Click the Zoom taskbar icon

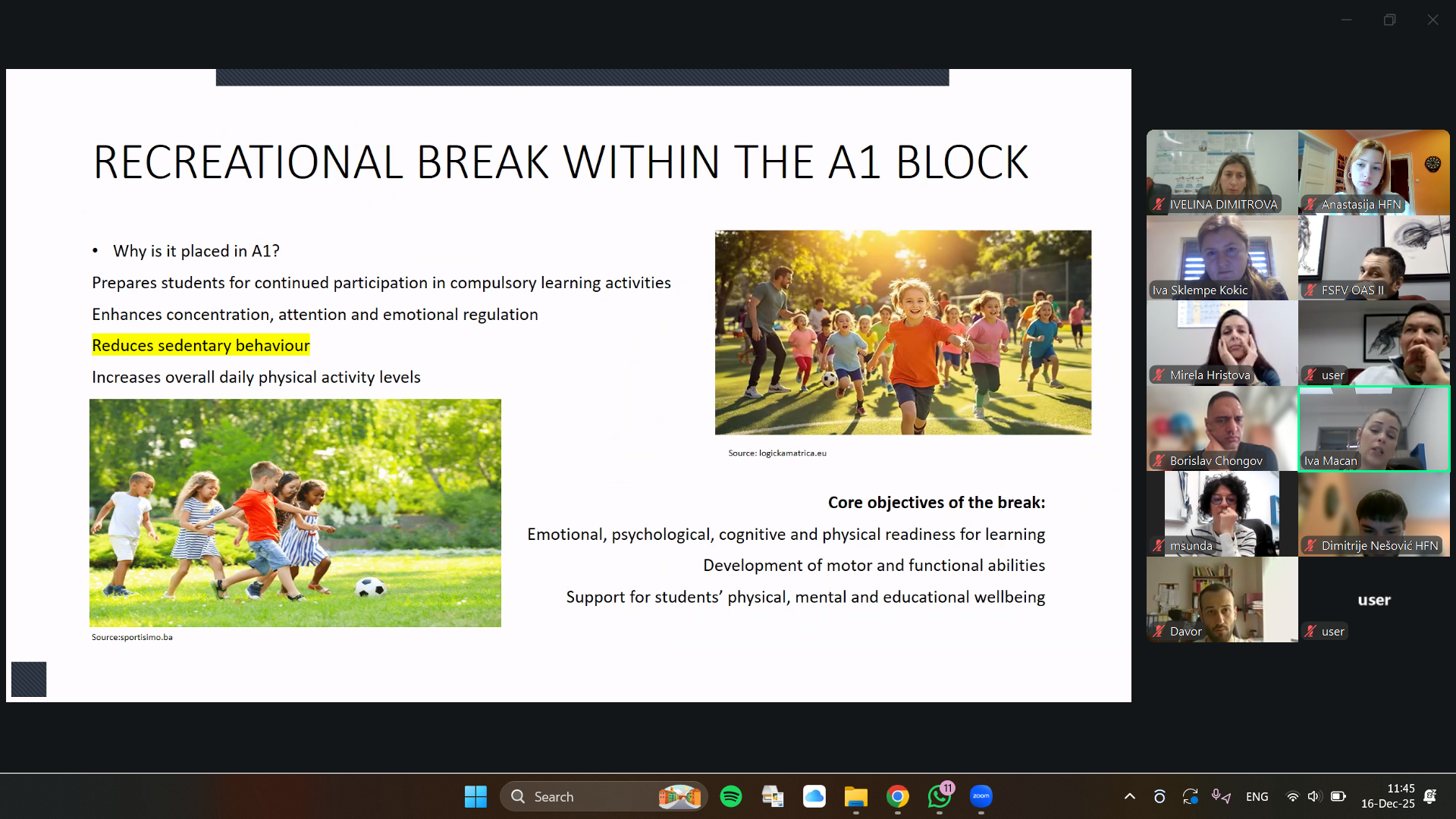tap(981, 796)
